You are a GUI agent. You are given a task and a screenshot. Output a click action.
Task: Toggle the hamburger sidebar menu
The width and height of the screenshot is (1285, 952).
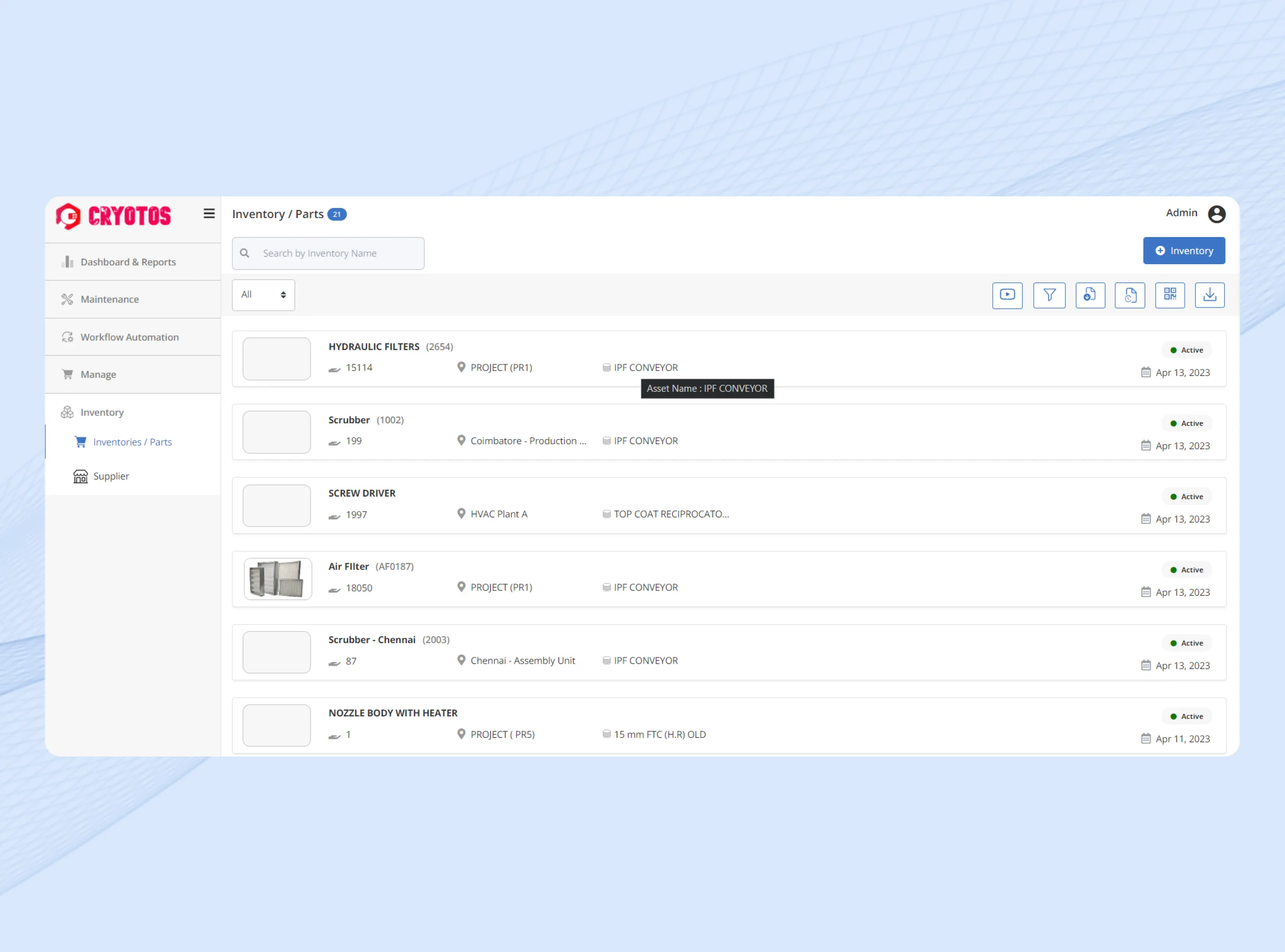pyautogui.click(x=209, y=214)
